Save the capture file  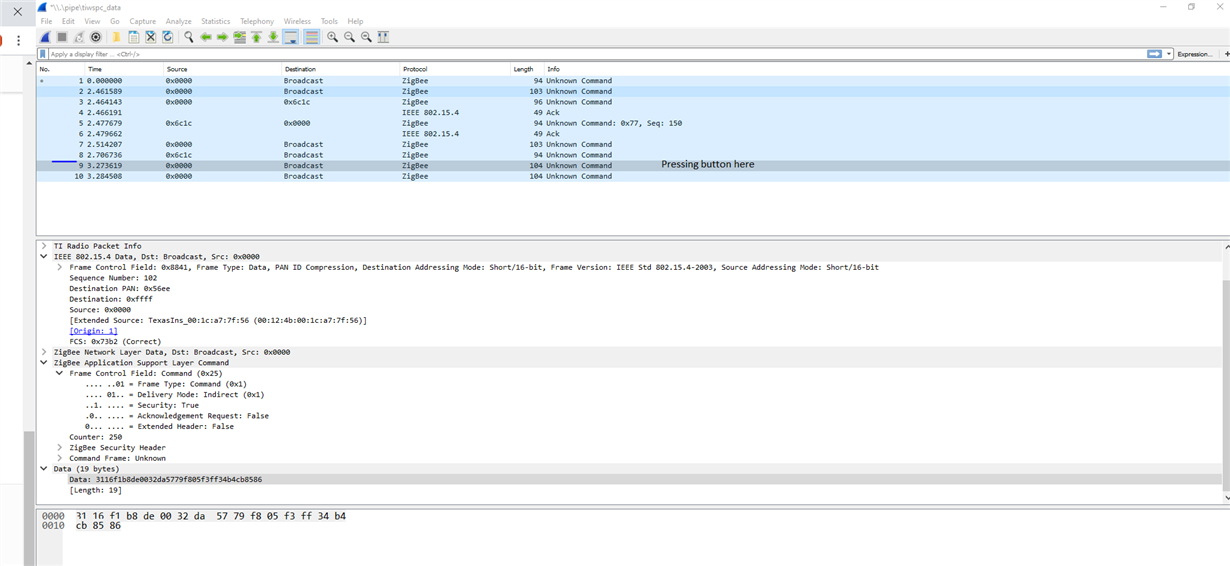(133, 37)
